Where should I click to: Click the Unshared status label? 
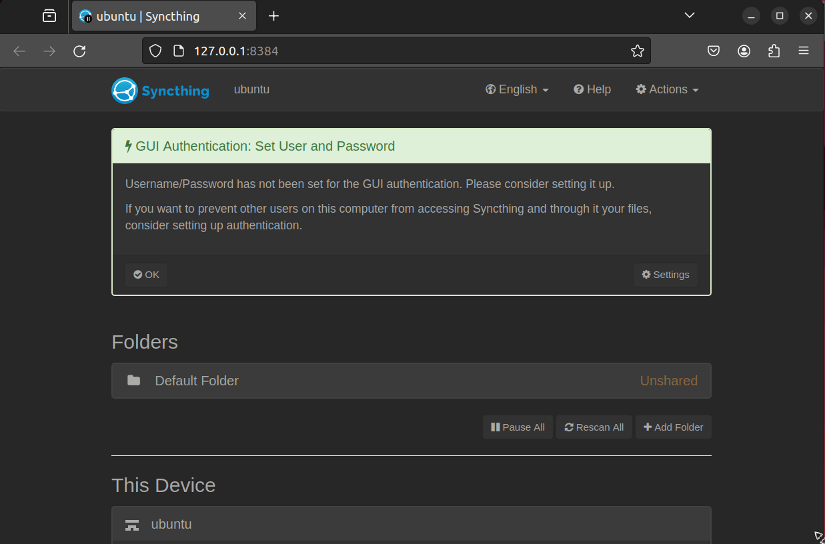(669, 380)
